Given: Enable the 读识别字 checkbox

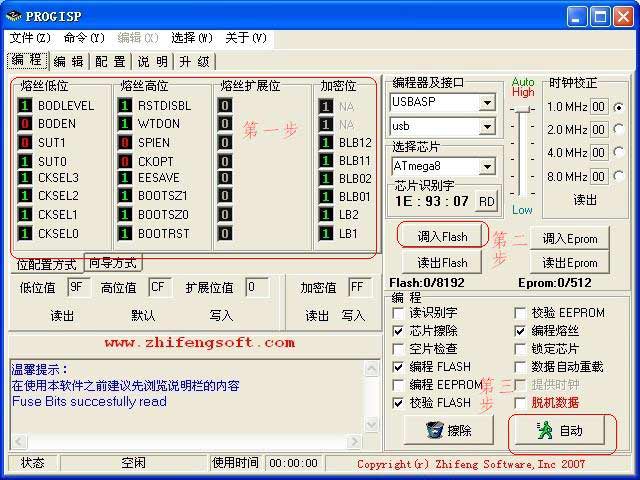Looking at the screenshot, I should (399, 313).
